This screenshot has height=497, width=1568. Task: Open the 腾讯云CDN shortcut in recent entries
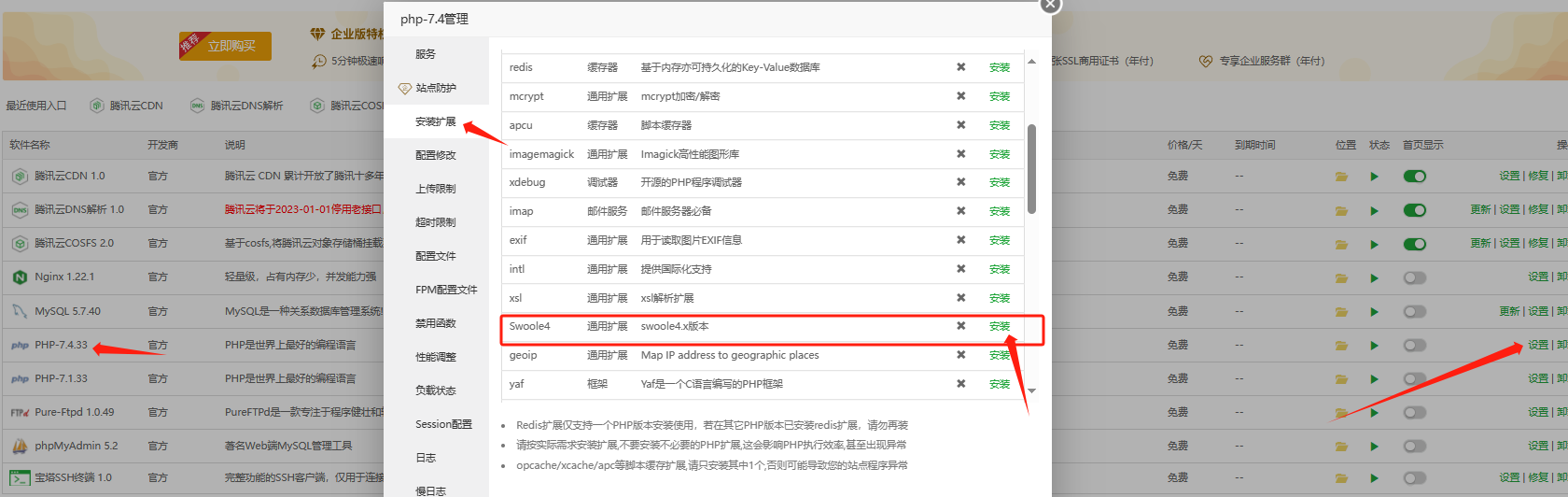coord(126,106)
